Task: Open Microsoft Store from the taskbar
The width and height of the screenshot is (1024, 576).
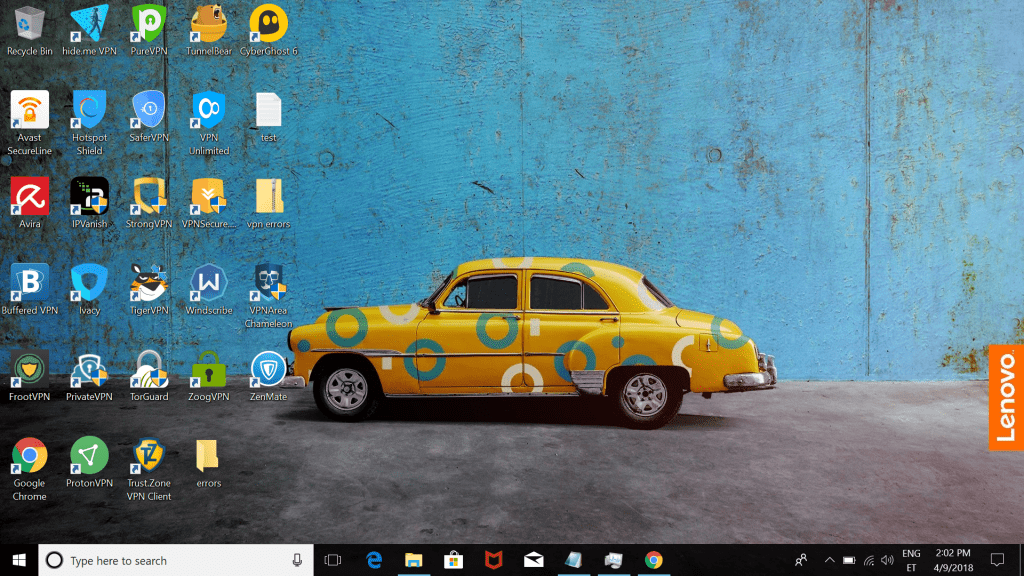Action: [x=453, y=560]
